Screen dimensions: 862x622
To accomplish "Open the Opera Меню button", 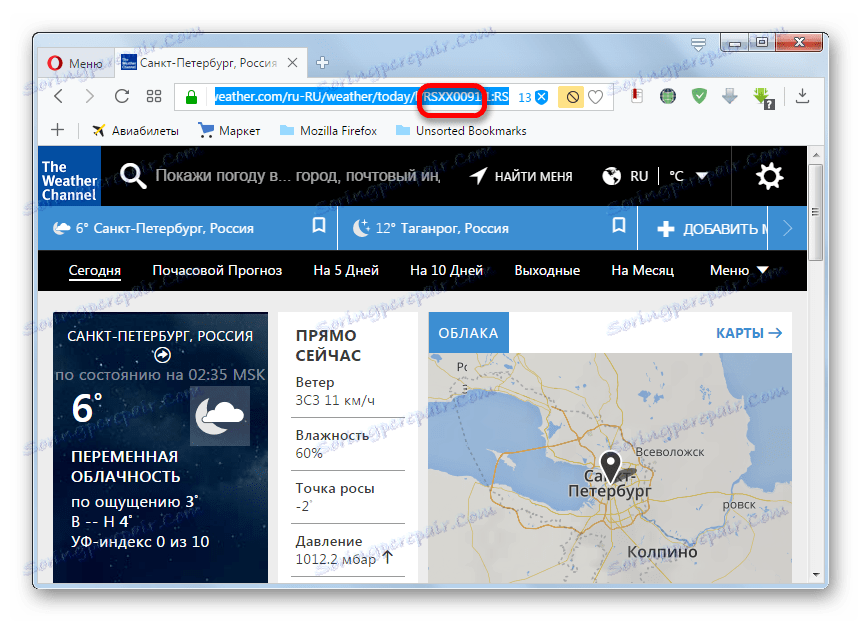I will [76, 63].
